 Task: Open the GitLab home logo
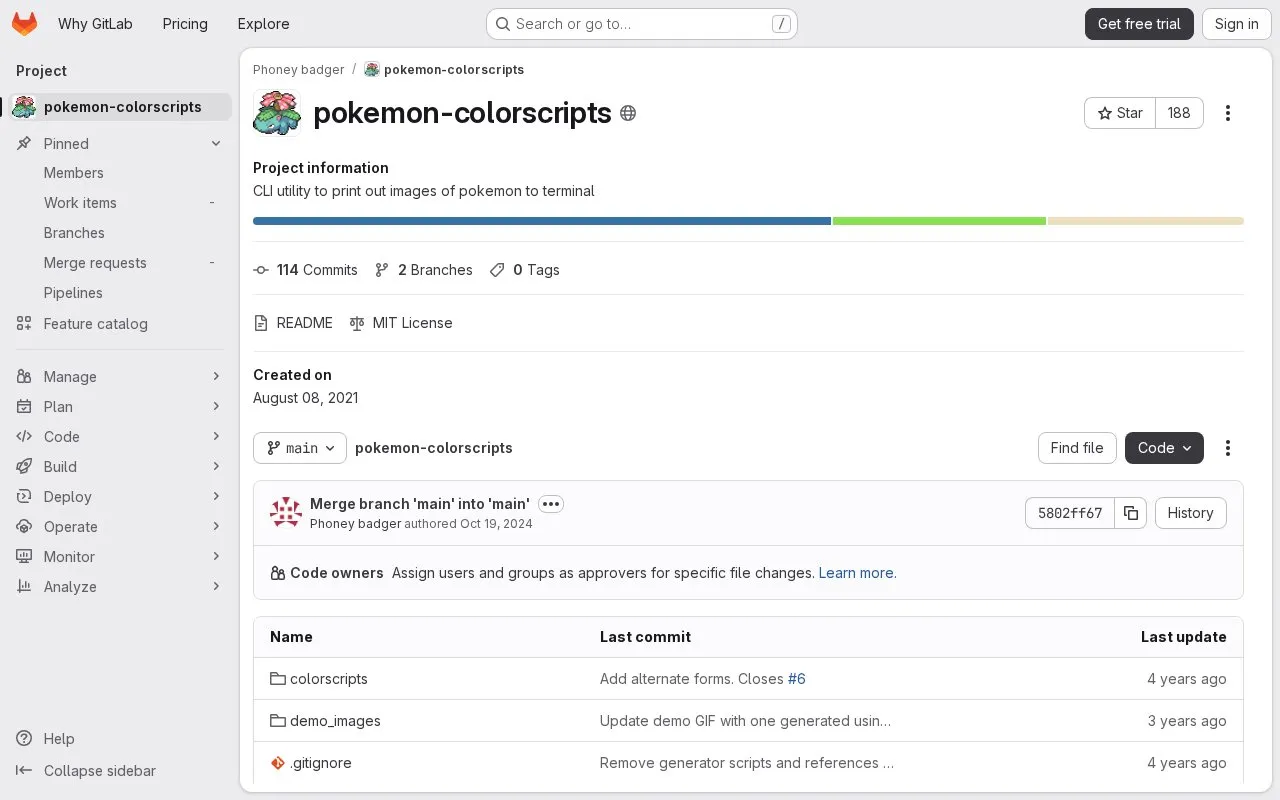24,24
